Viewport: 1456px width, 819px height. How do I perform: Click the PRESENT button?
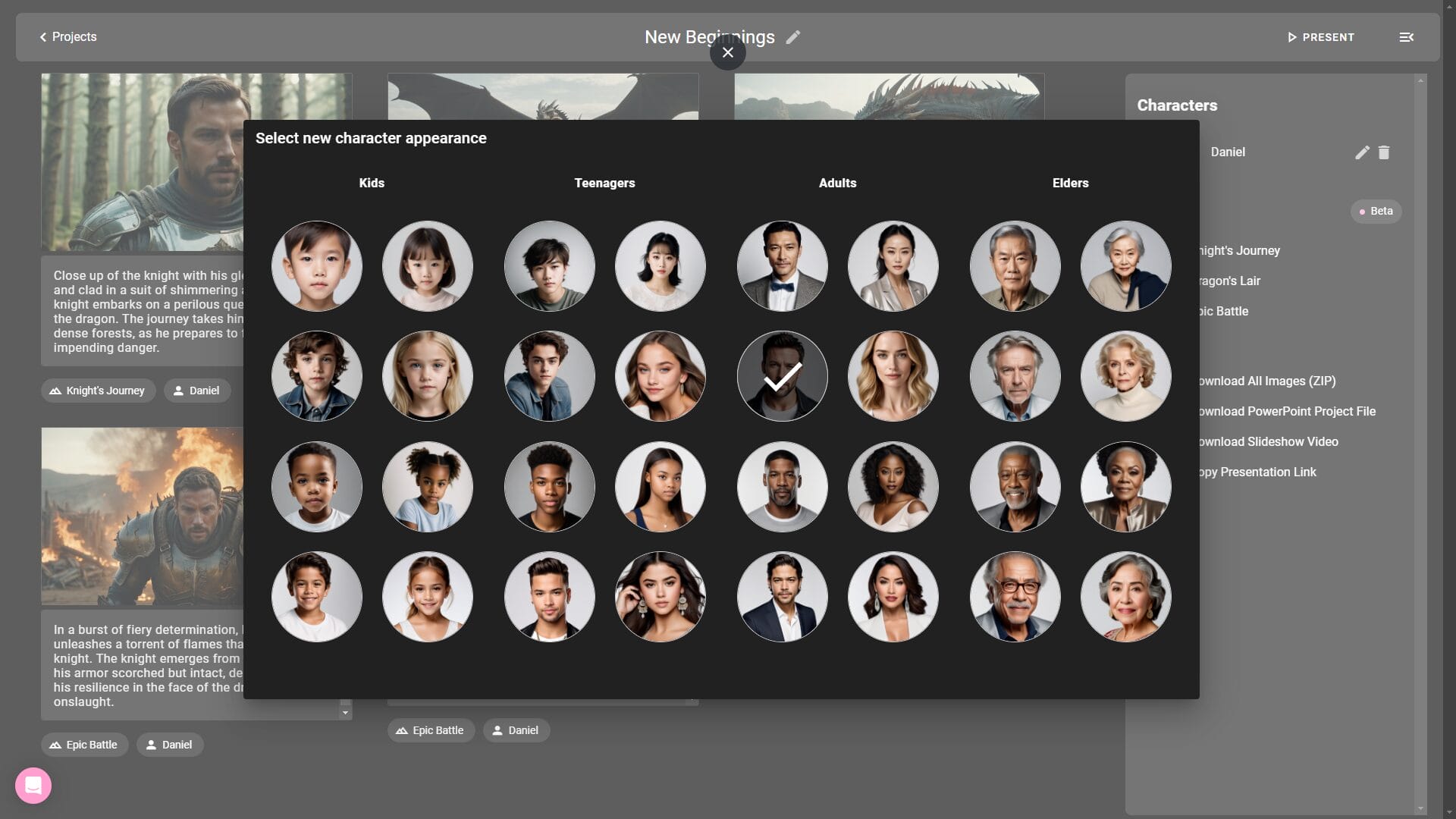click(x=1321, y=36)
